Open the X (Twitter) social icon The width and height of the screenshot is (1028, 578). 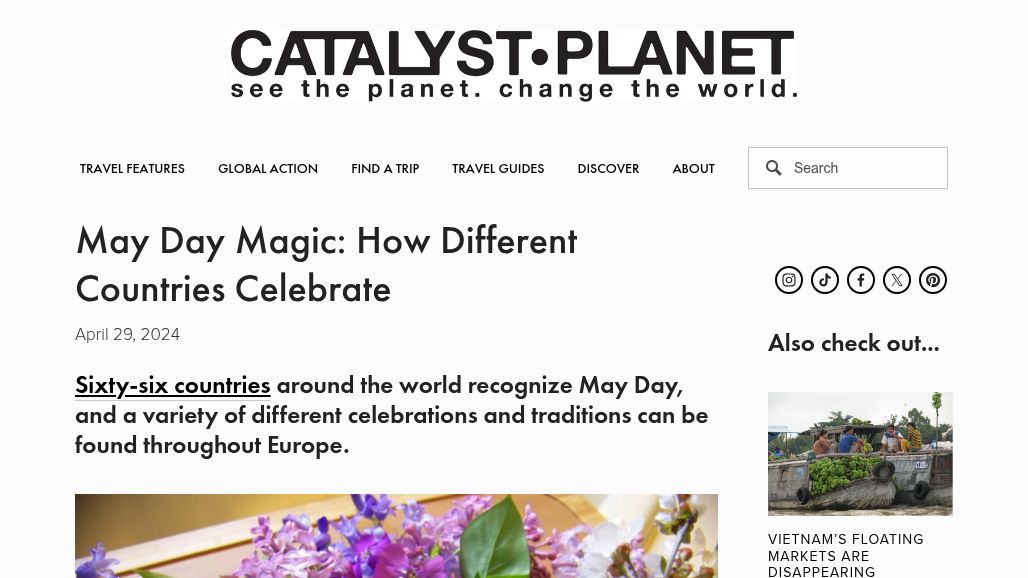[897, 280]
